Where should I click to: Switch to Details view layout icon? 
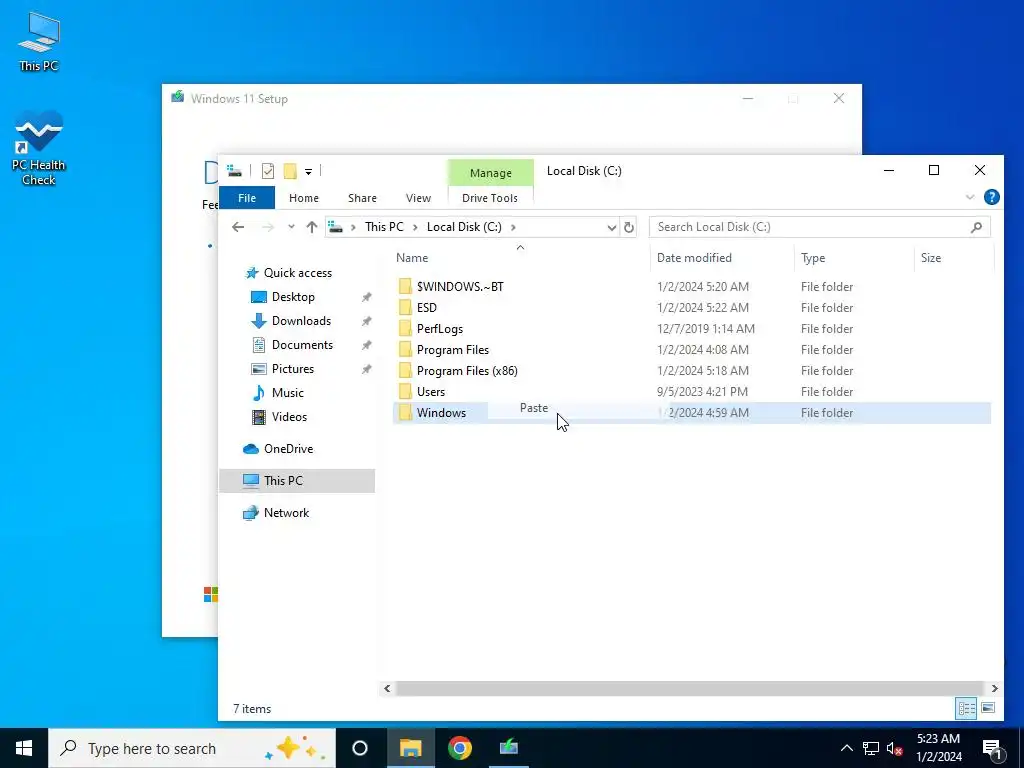(967, 709)
